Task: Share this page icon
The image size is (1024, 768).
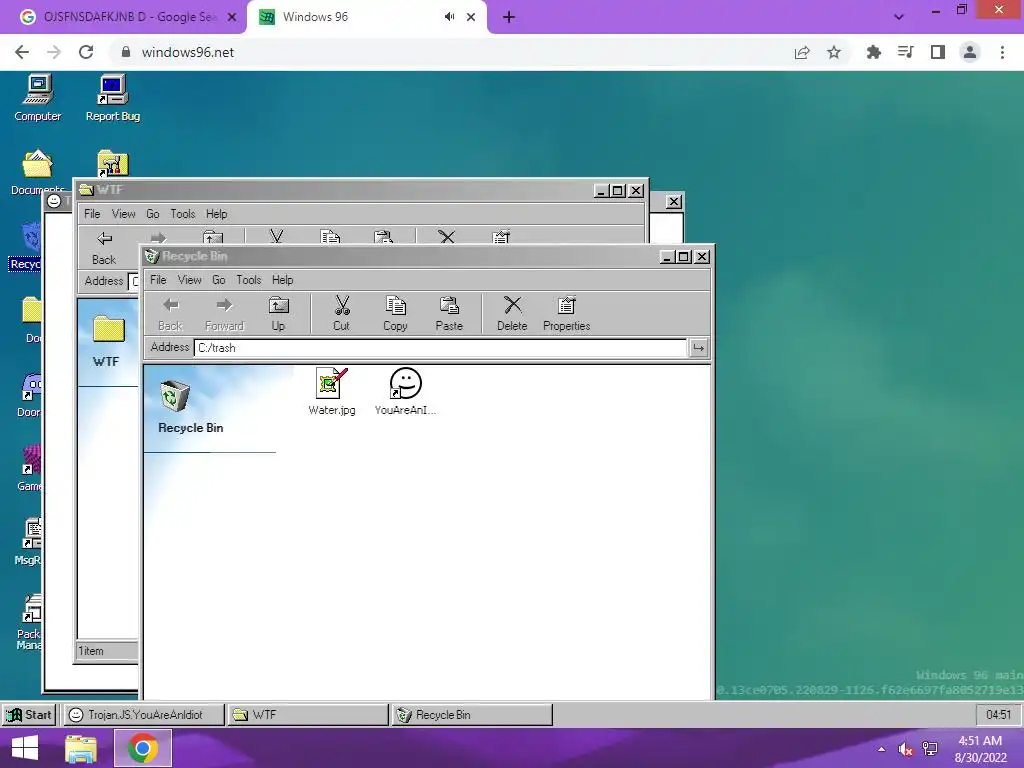Action: pos(802,52)
